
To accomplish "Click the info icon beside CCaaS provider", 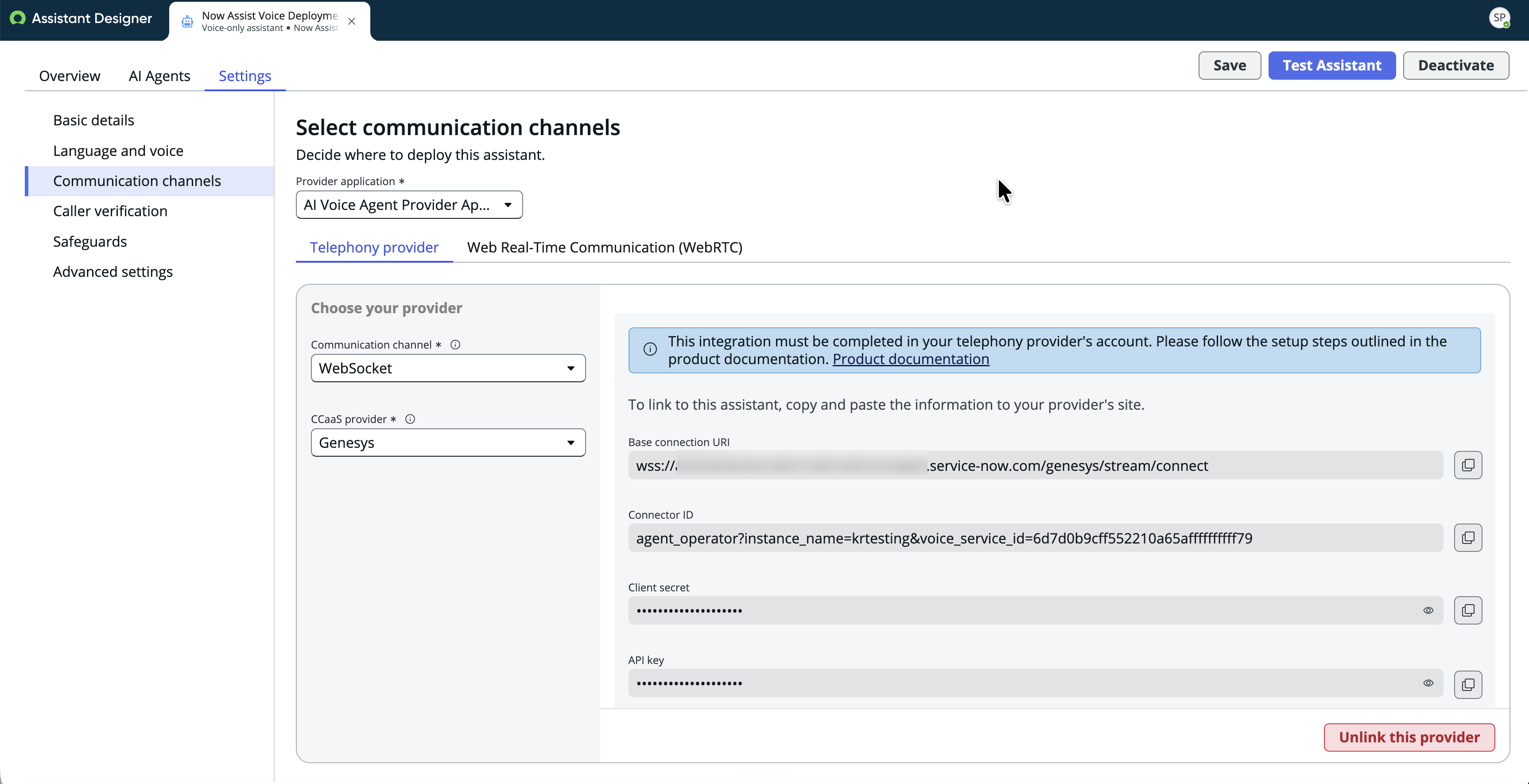I will tap(410, 419).
